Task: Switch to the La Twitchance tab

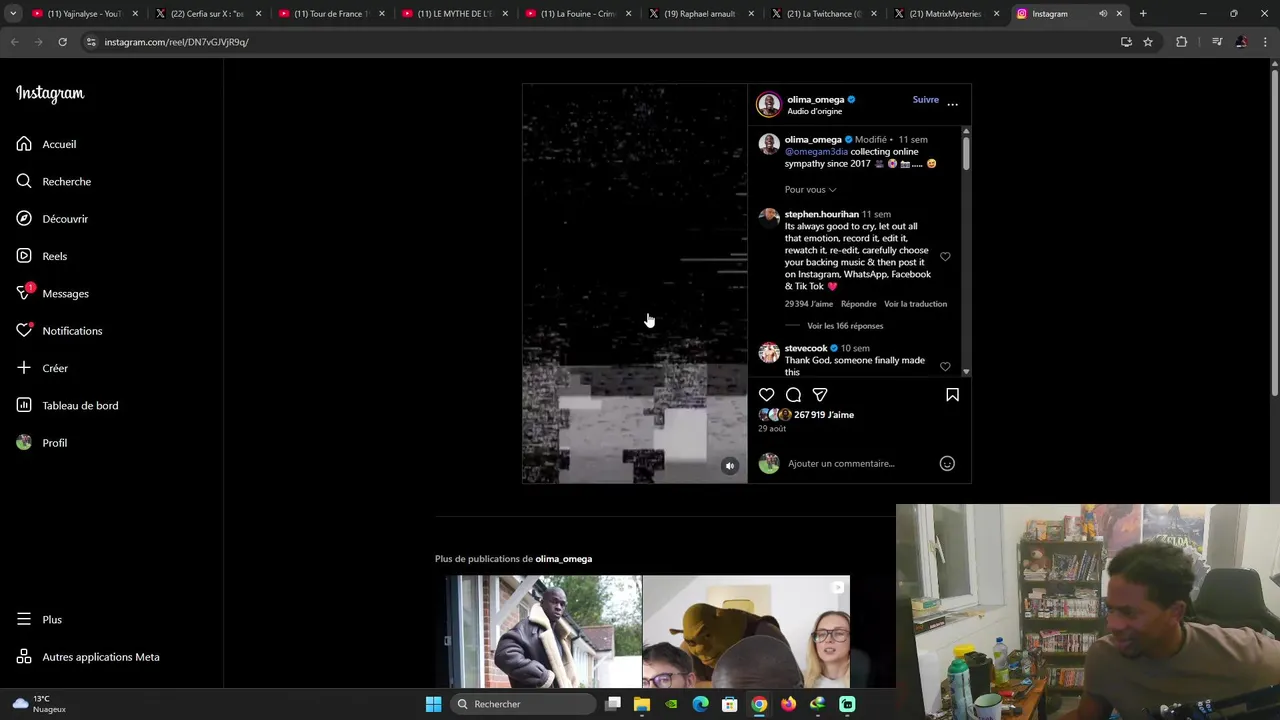Action: pos(822,14)
